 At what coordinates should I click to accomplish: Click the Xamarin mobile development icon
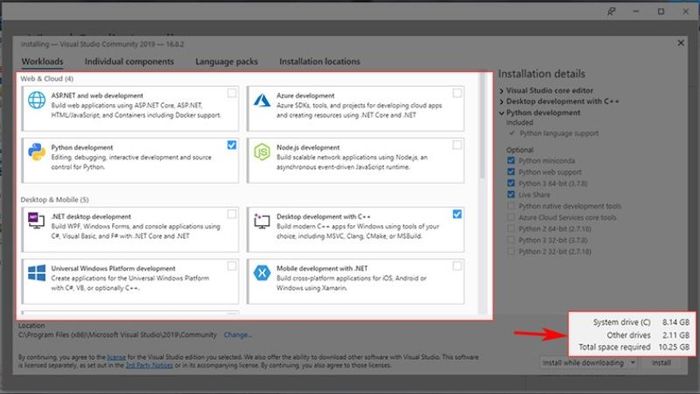pyautogui.click(x=262, y=273)
